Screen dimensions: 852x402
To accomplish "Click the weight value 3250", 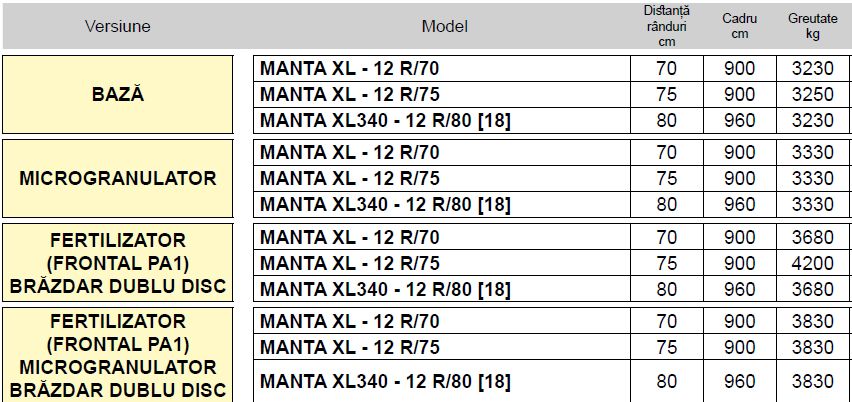I will (x=812, y=95).
